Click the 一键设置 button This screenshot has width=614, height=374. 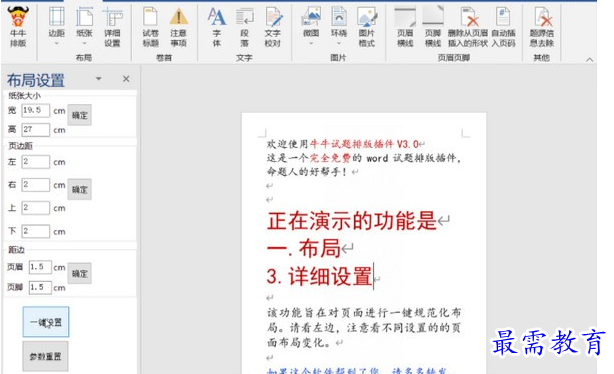(x=46, y=322)
